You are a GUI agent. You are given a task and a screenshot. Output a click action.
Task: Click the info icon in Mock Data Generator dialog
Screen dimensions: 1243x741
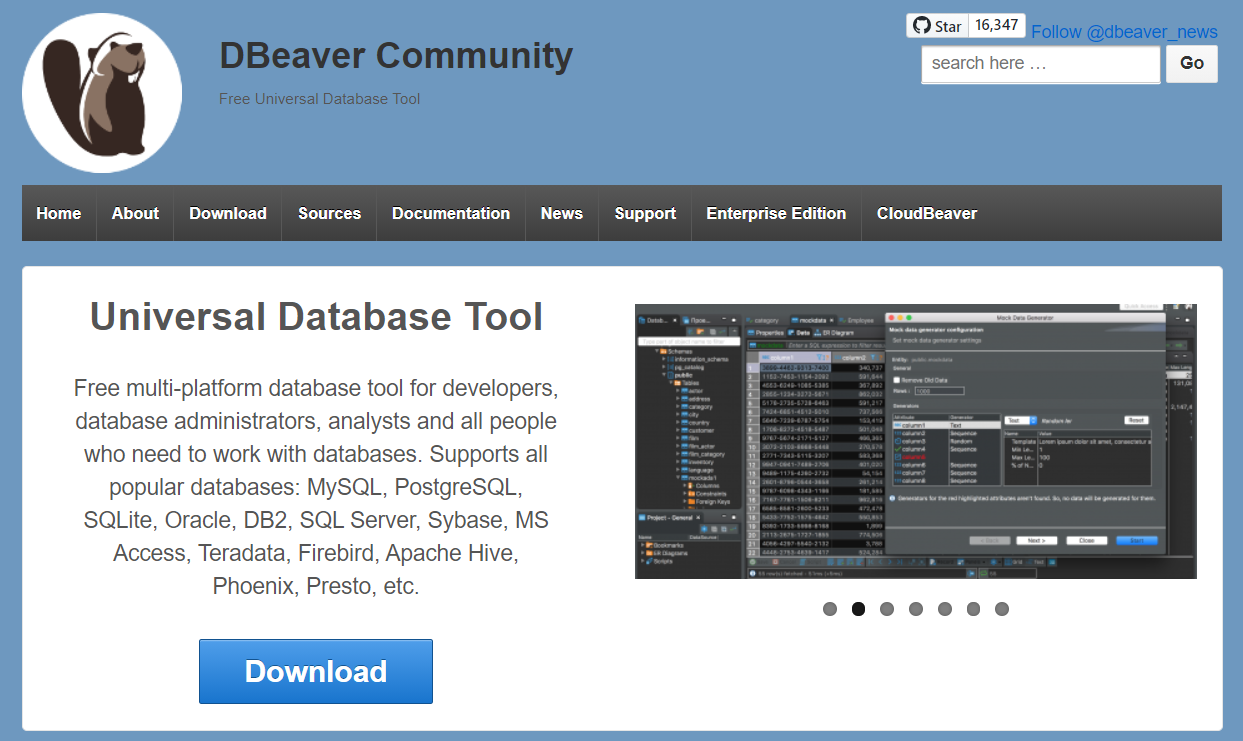(892, 498)
